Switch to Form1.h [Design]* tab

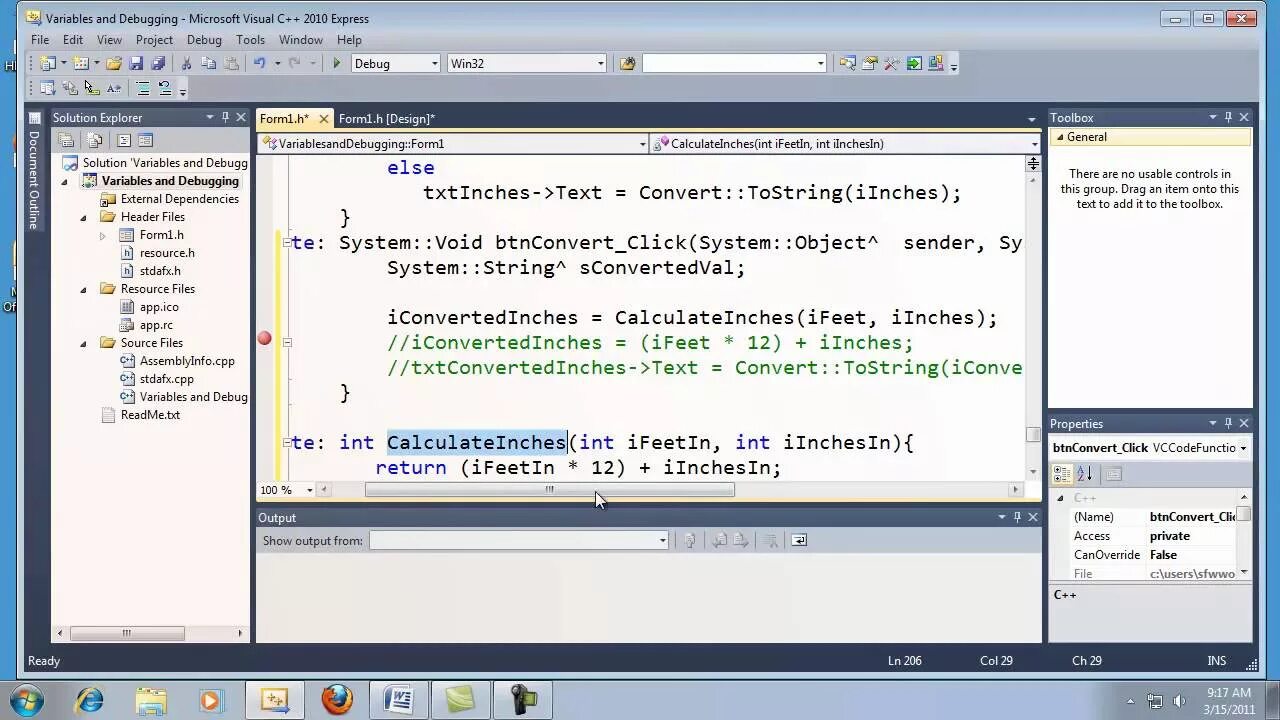tap(386, 118)
